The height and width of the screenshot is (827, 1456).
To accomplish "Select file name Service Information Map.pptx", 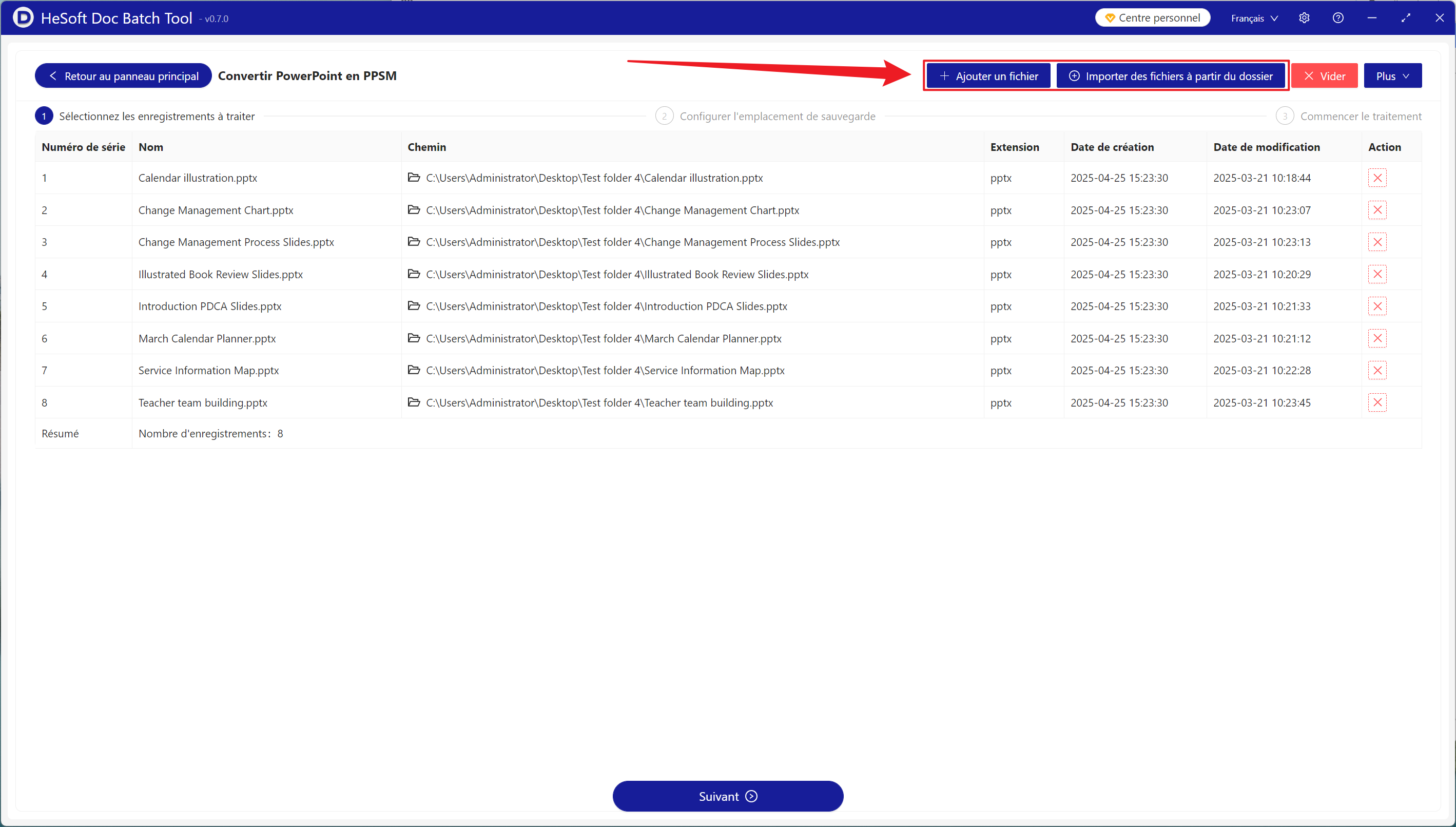I will tap(209, 370).
